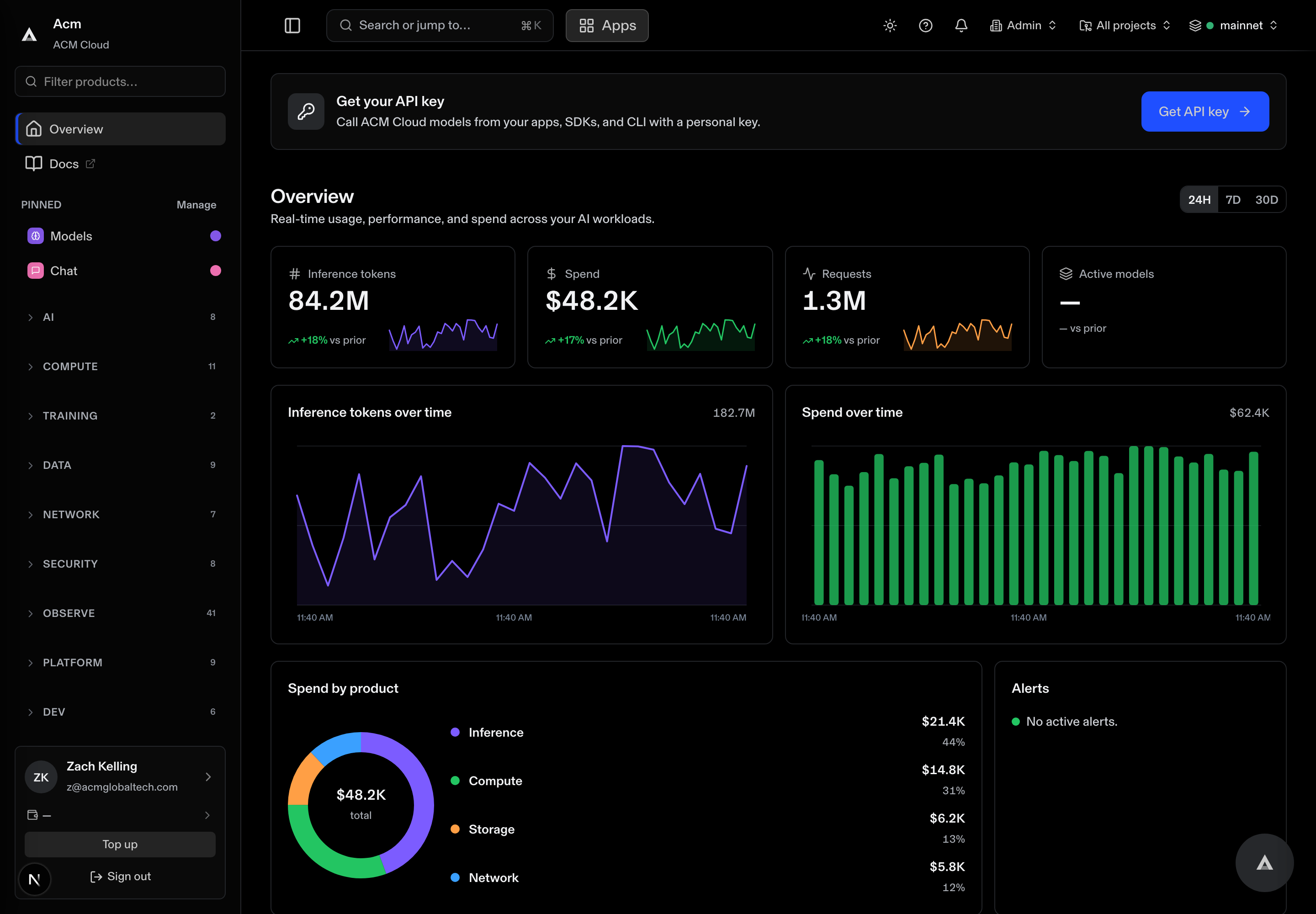Open the wallet balance row chevron
The height and width of the screenshot is (914, 1316).
point(207,814)
